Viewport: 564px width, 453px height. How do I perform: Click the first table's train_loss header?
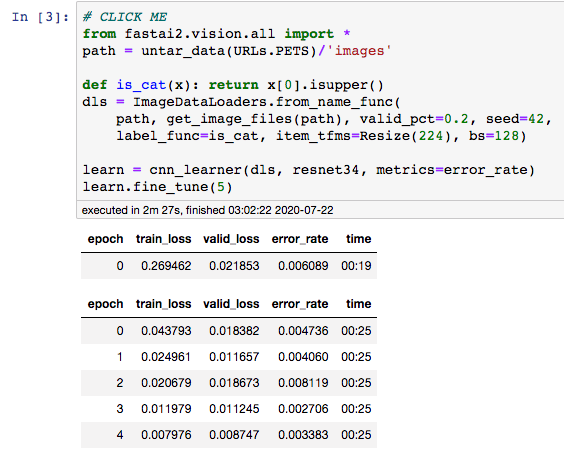(x=163, y=239)
